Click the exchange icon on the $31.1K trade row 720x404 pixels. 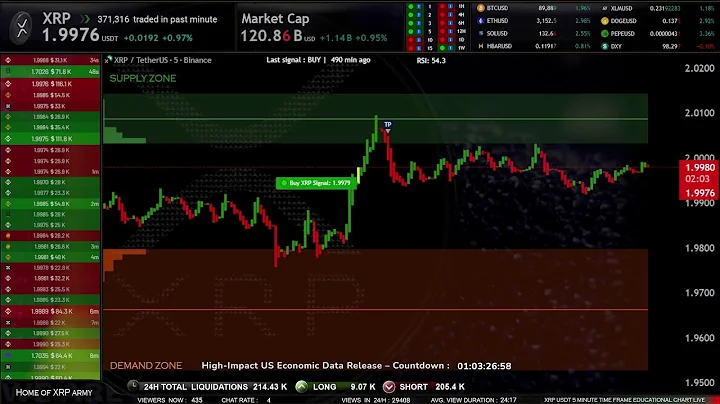click(x=8, y=60)
